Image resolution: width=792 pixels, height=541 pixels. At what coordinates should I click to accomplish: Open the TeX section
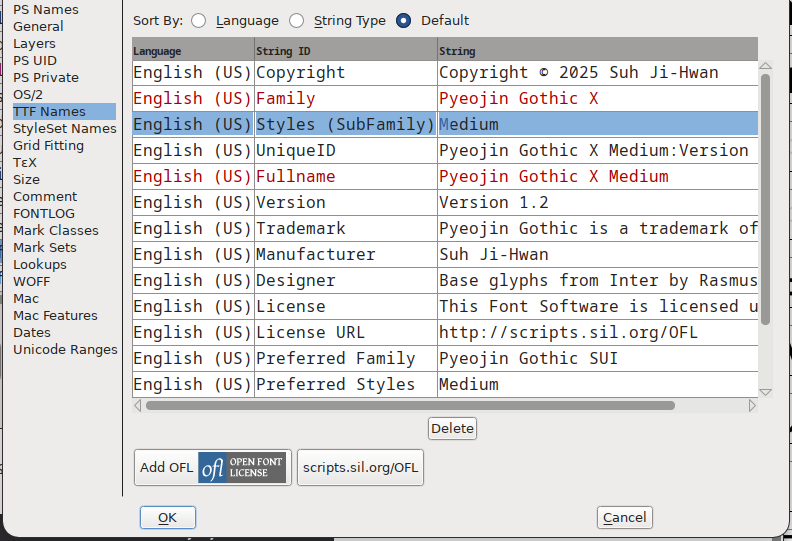25,163
